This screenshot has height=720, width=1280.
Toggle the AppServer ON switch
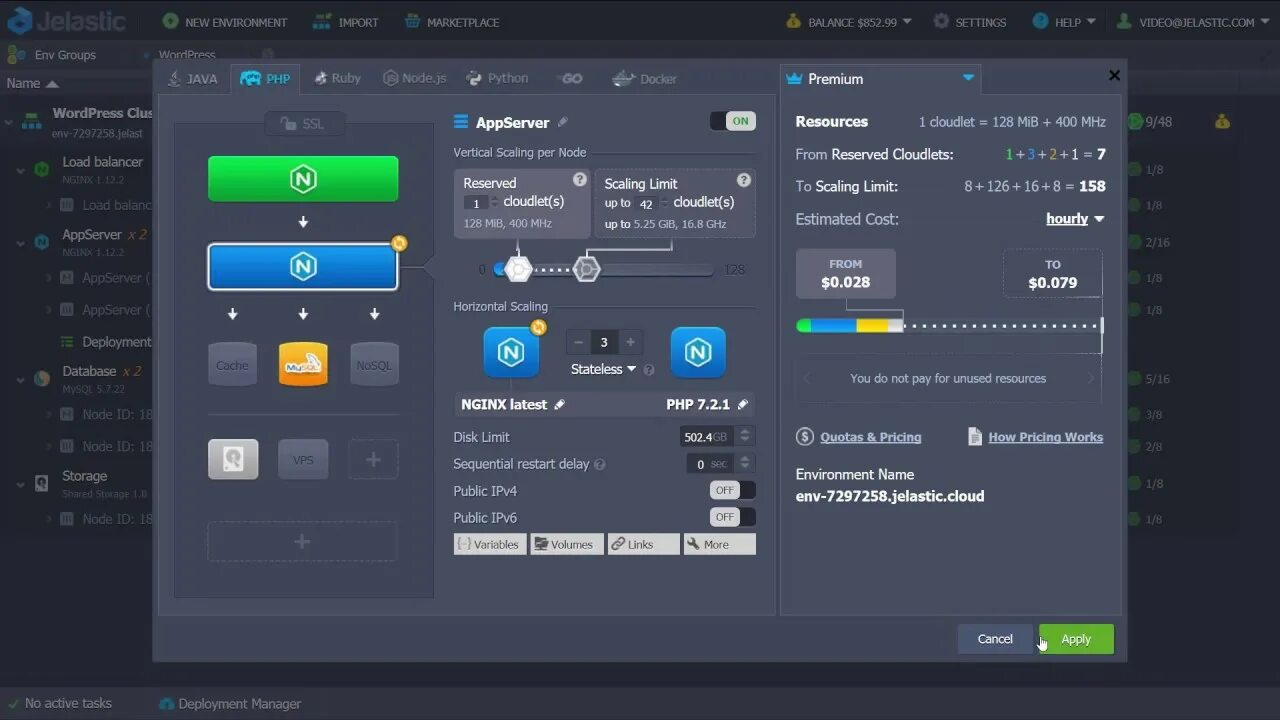pyautogui.click(x=733, y=121)
